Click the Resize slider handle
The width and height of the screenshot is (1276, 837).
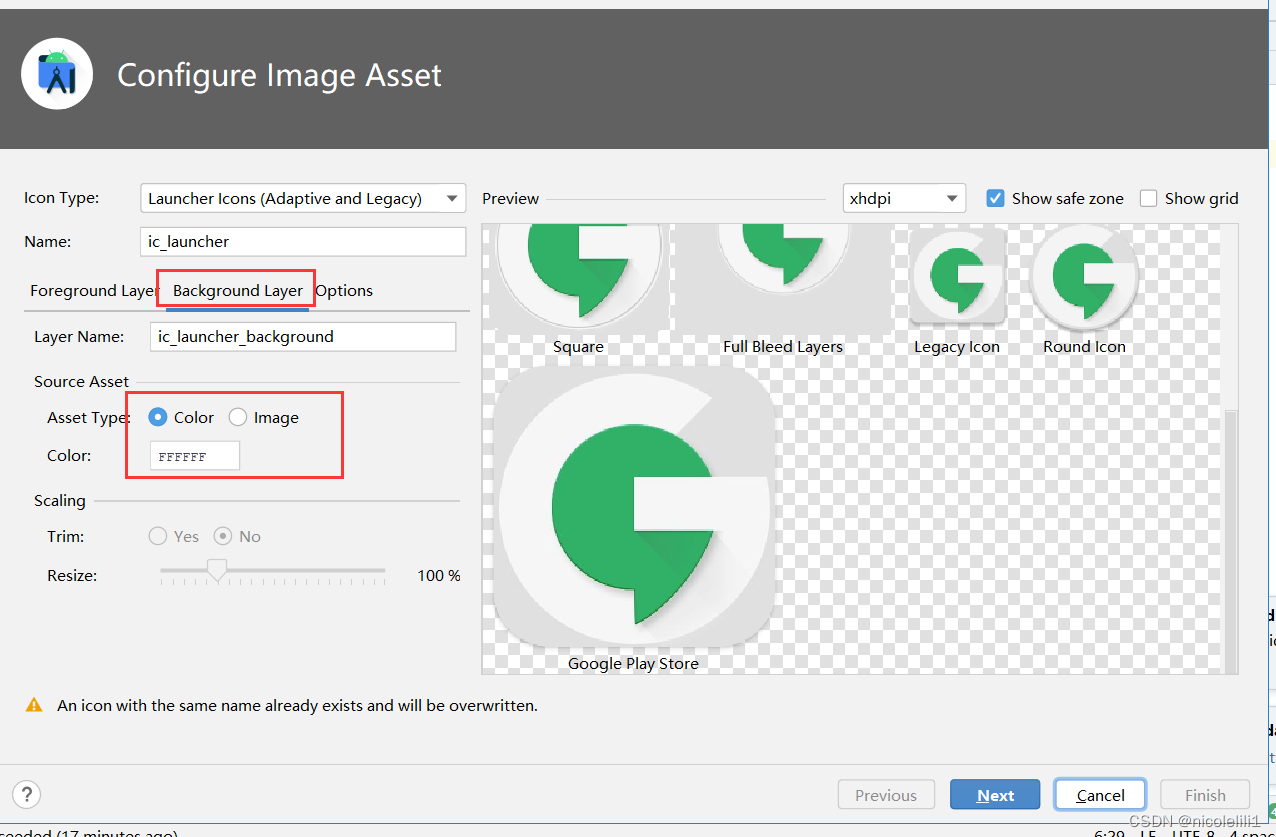[217, 571]
